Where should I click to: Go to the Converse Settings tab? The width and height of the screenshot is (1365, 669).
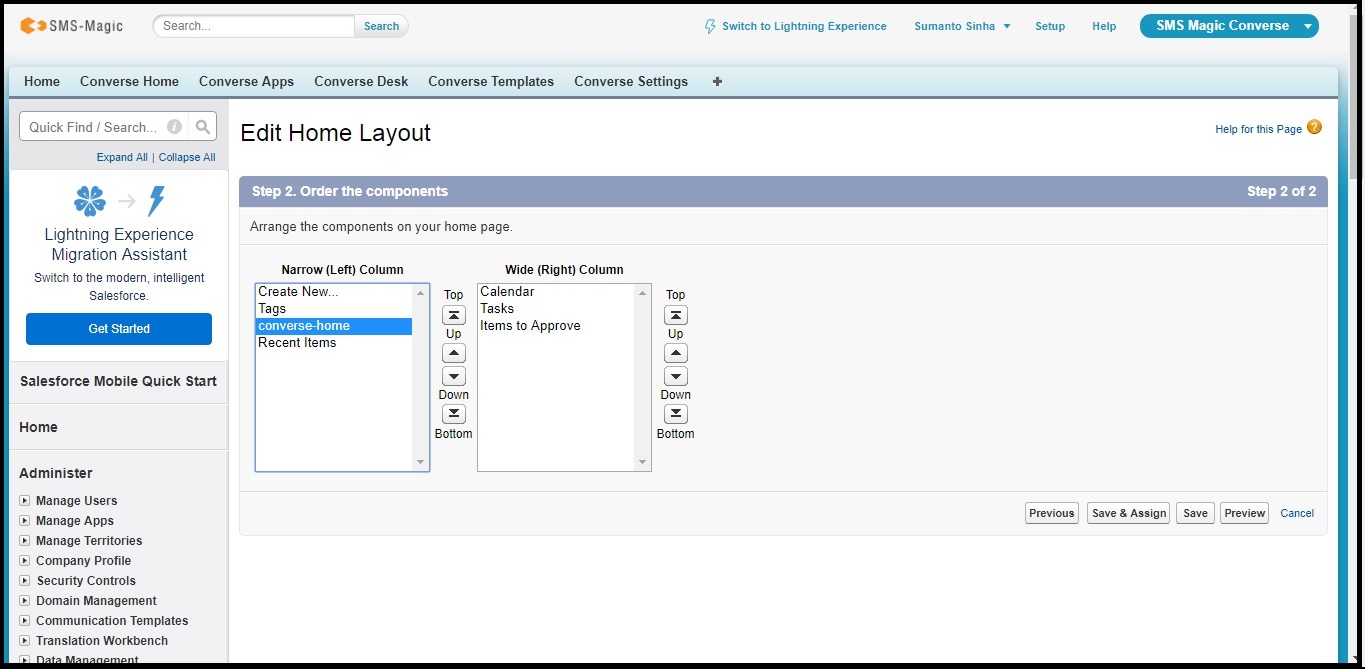[x=631, y=82]
